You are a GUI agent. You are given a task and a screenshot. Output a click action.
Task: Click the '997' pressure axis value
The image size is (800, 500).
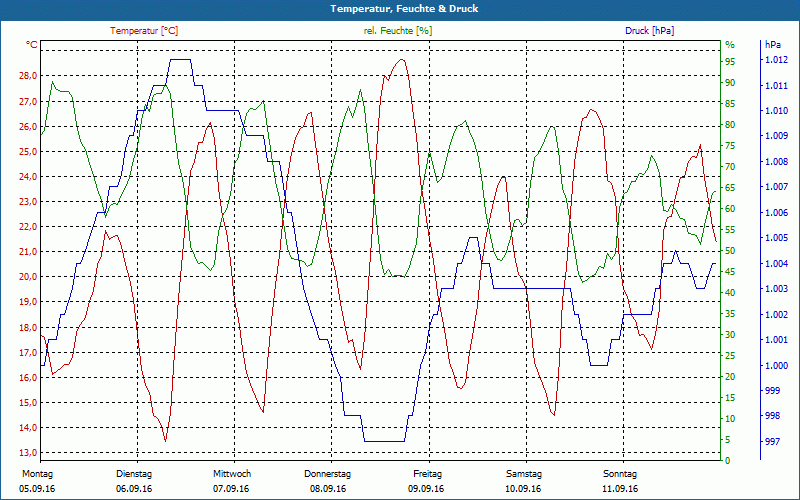772,442
